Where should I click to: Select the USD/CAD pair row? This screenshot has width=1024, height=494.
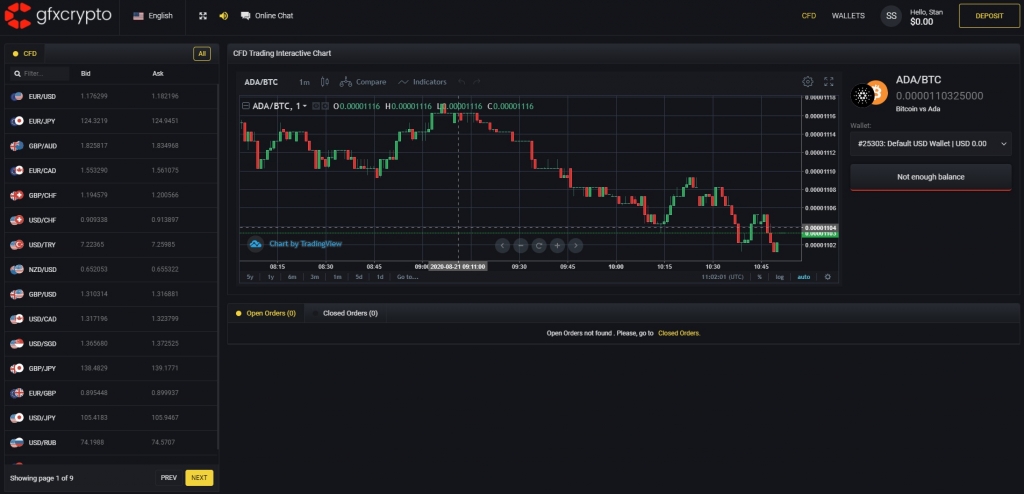[111, 319]
